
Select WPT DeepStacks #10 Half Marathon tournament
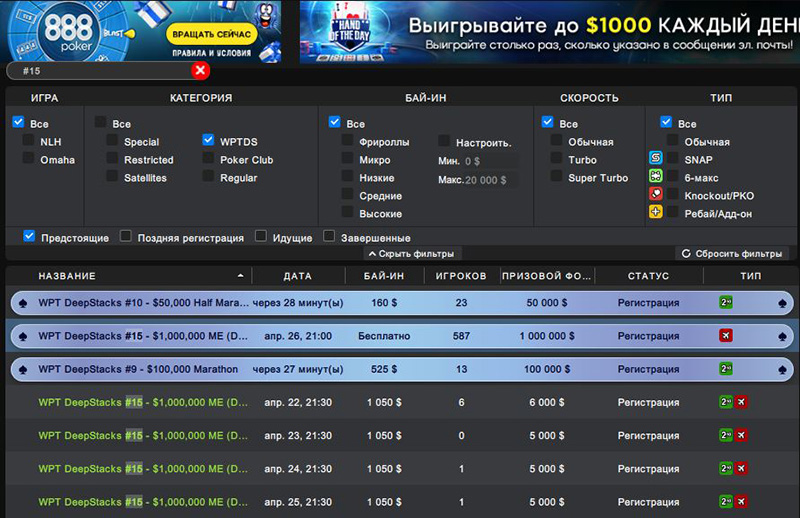(402, 303)
